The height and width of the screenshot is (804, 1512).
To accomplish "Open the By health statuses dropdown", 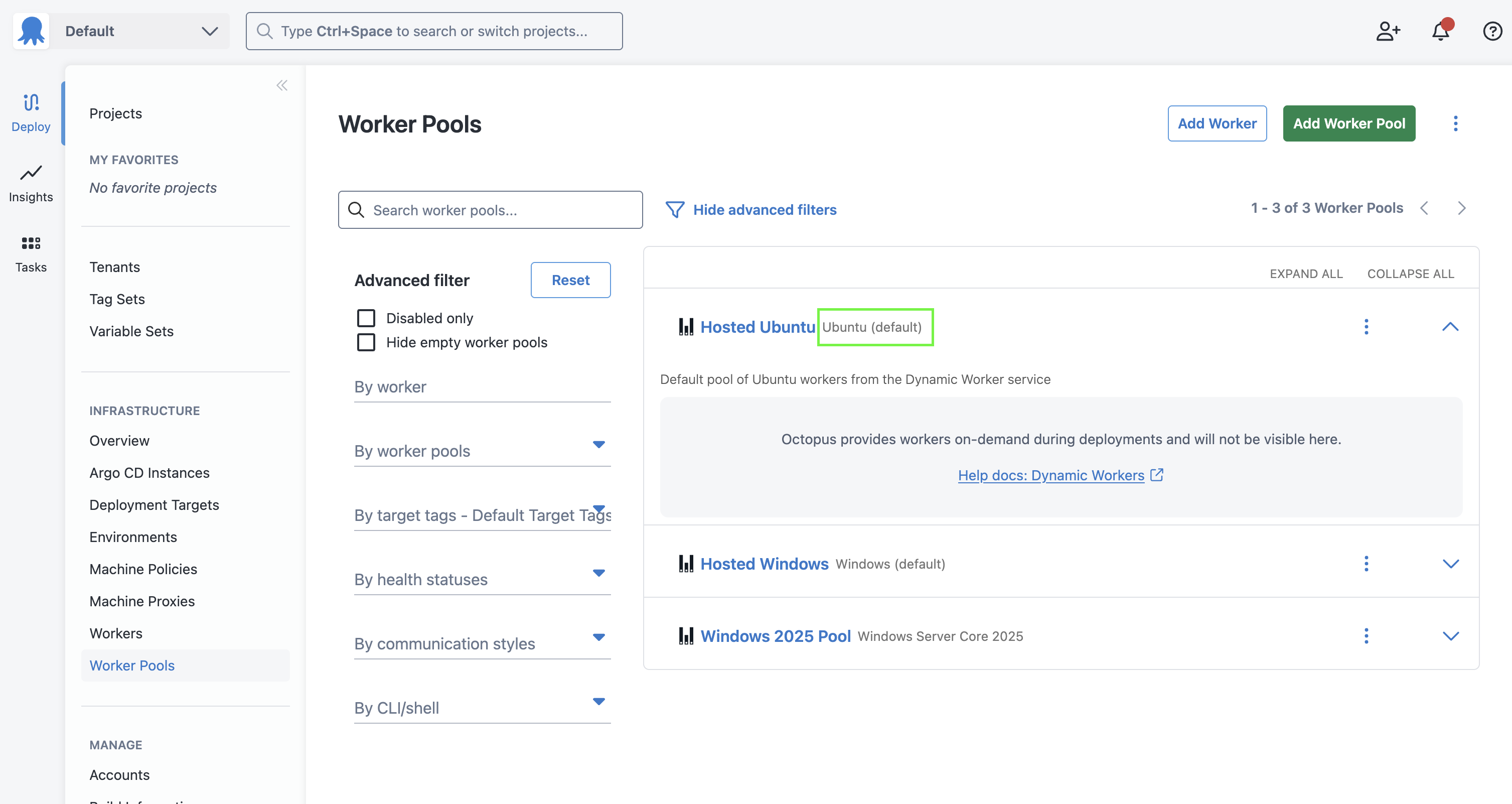I will point(483,579).
